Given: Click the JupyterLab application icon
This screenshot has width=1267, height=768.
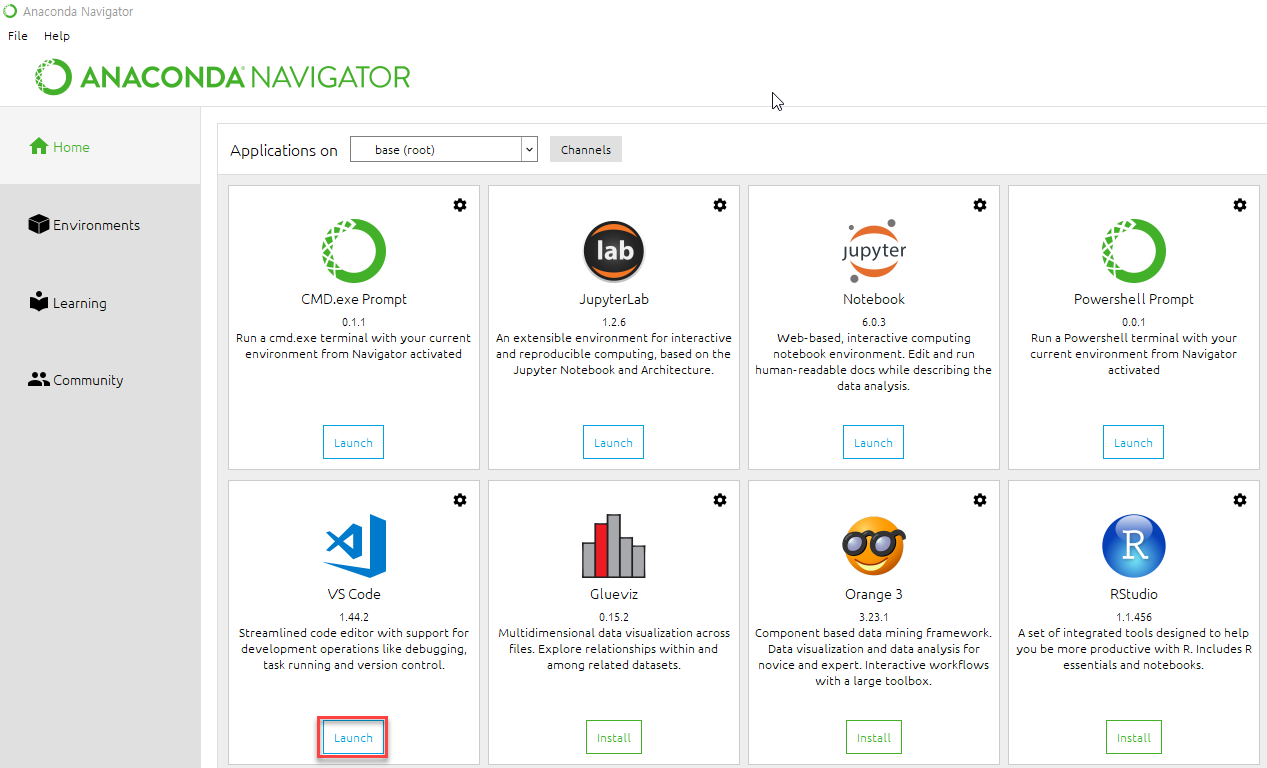Looking at the screenshot, I should 614,251.
